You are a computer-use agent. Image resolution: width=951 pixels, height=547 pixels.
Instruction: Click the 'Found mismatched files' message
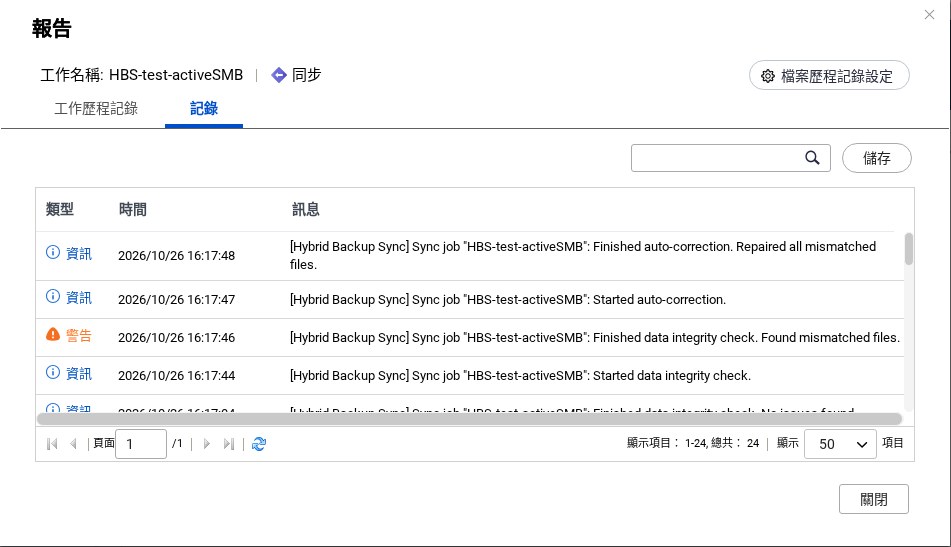pos(595,338)
